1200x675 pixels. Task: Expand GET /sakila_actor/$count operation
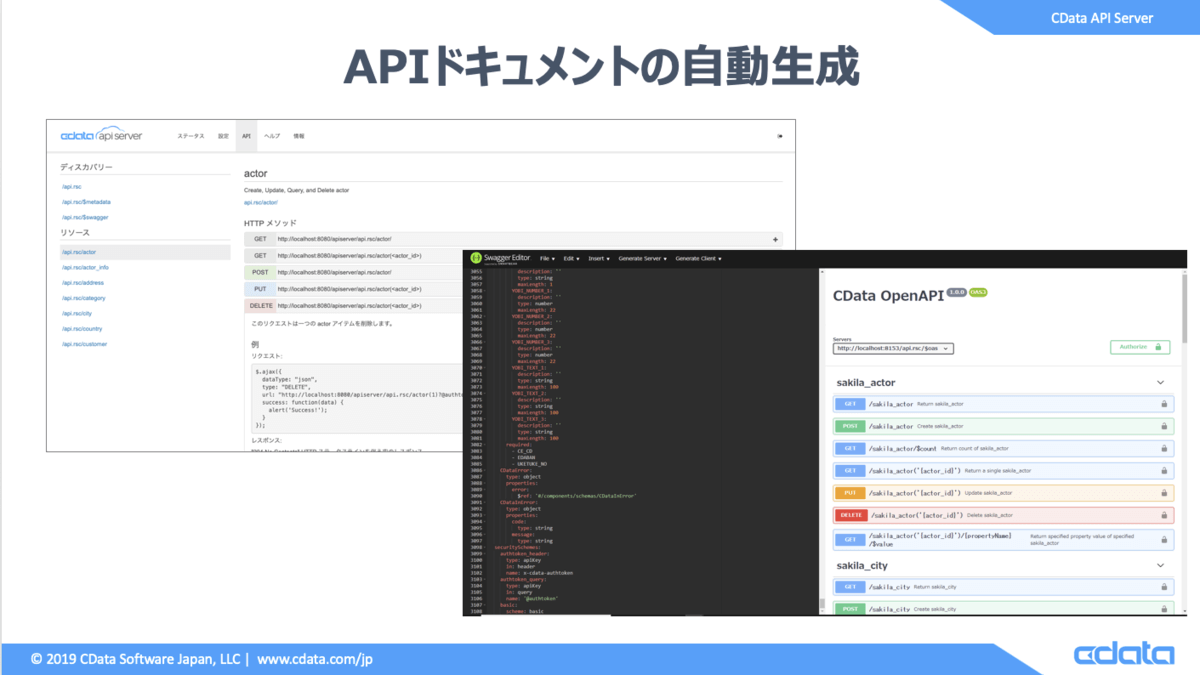[x=1003, y=449]
